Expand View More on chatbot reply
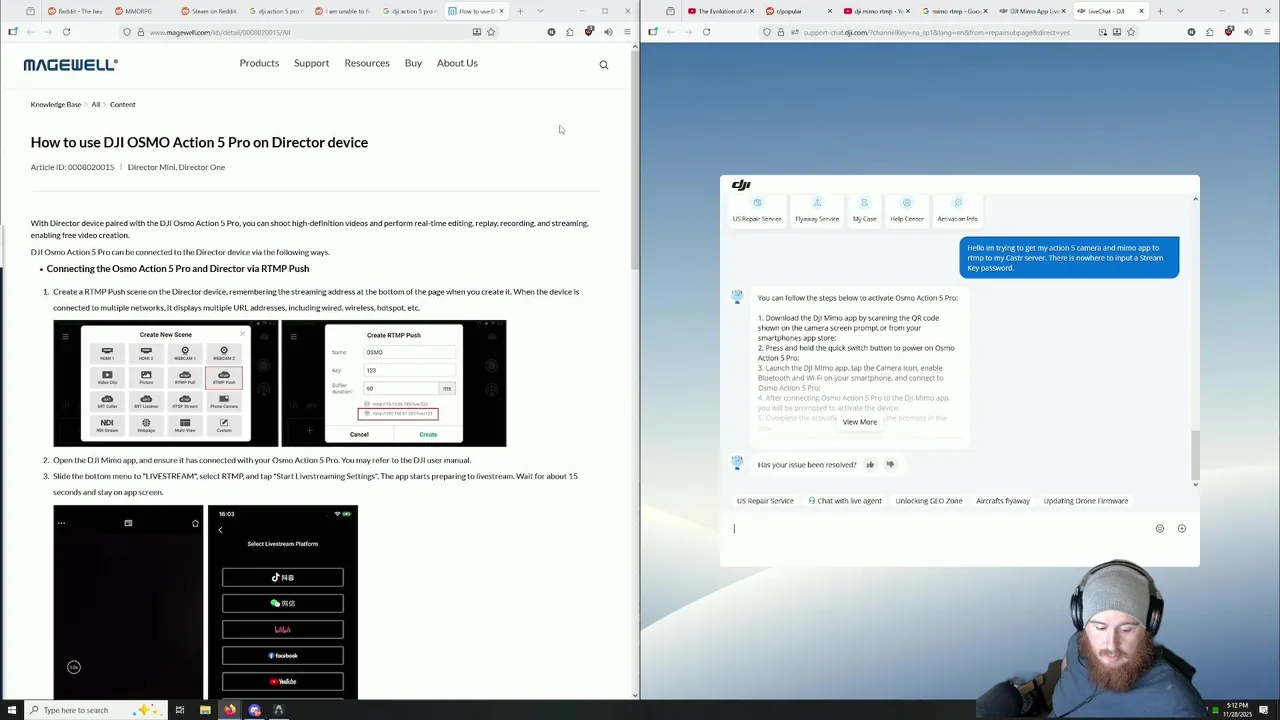Screen dimensions: 1280x720 point(860,422)
